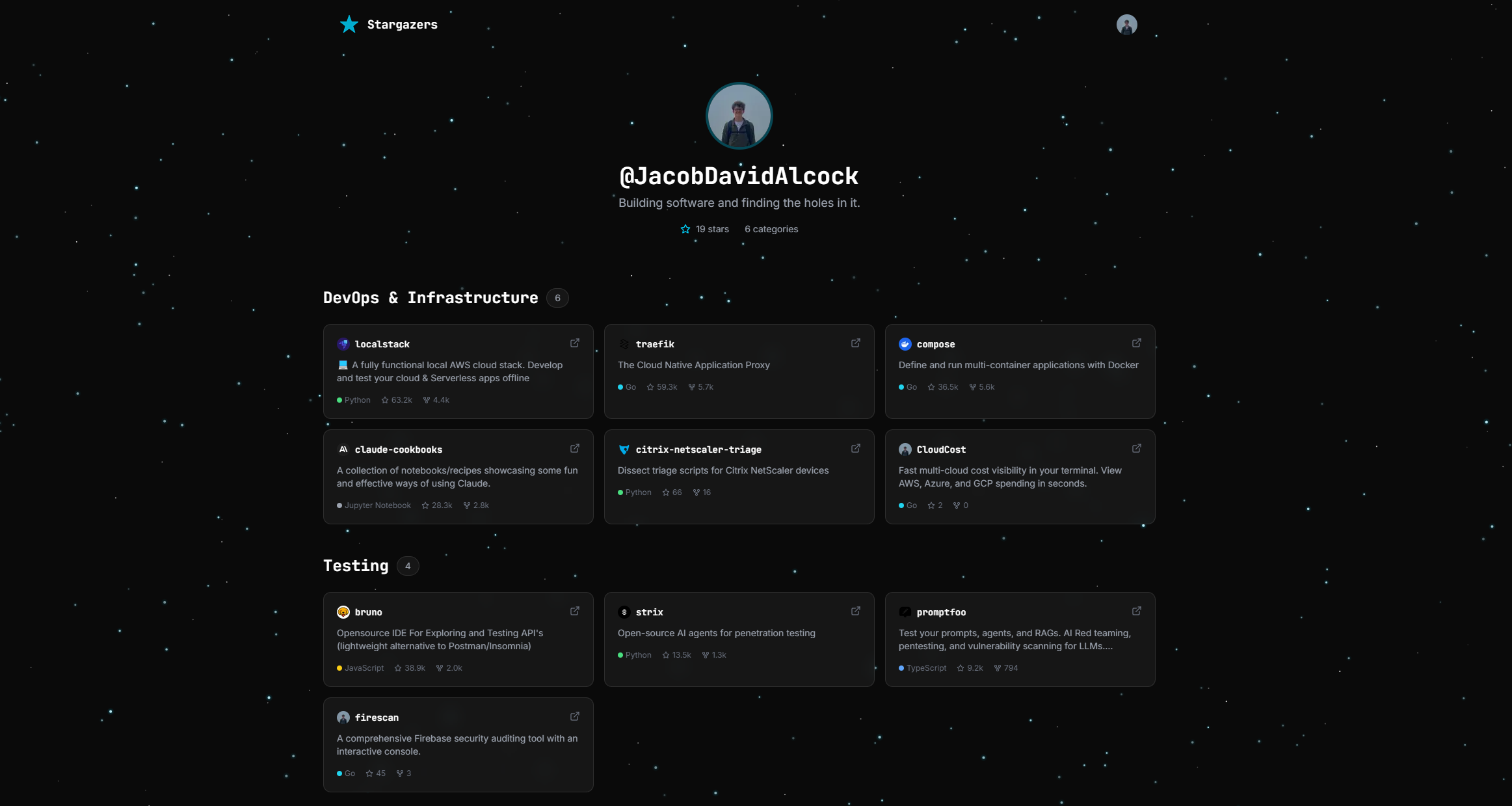Click the localstack repository icon

coord(343,343)
